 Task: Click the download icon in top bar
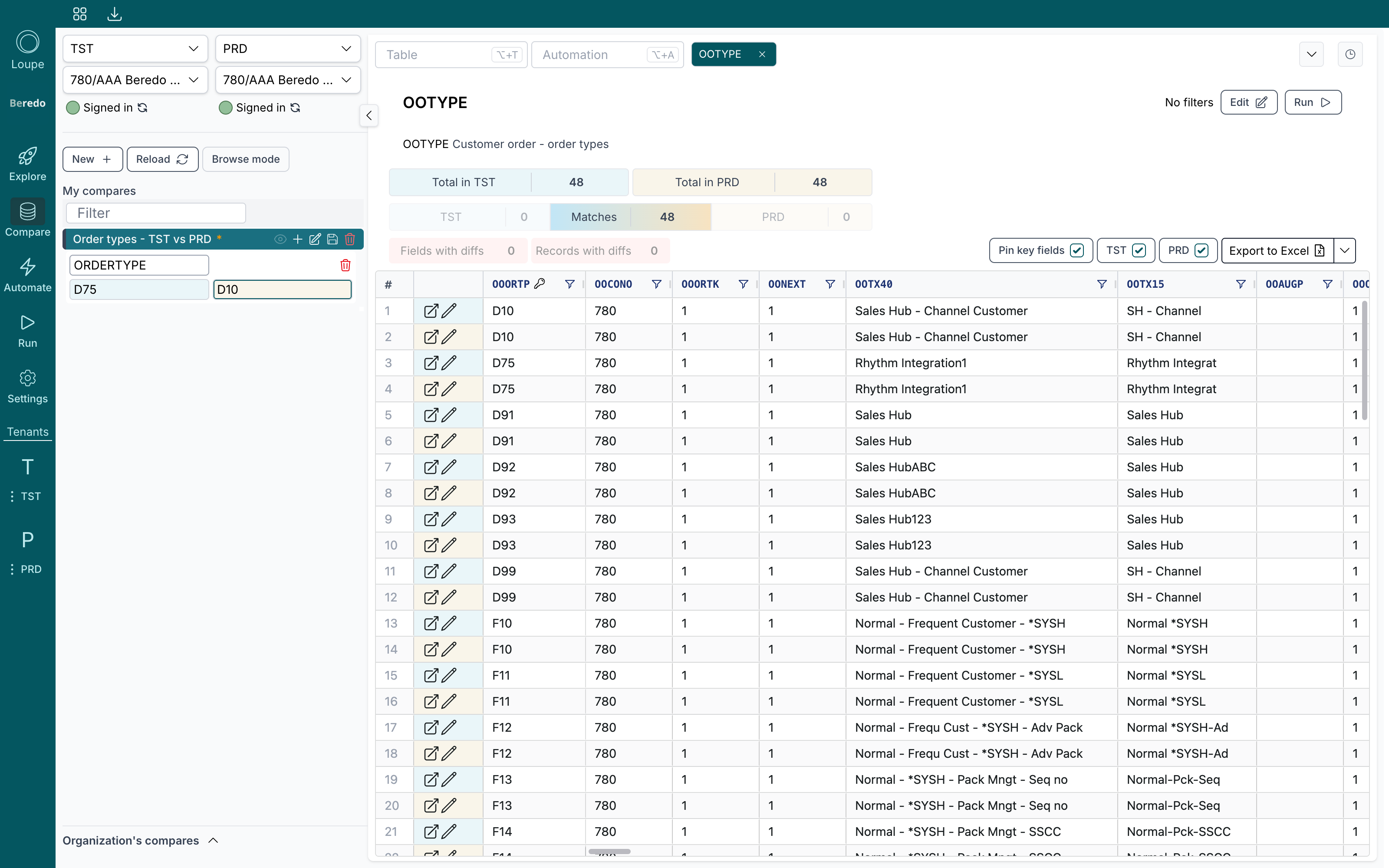tap(115, 14)
